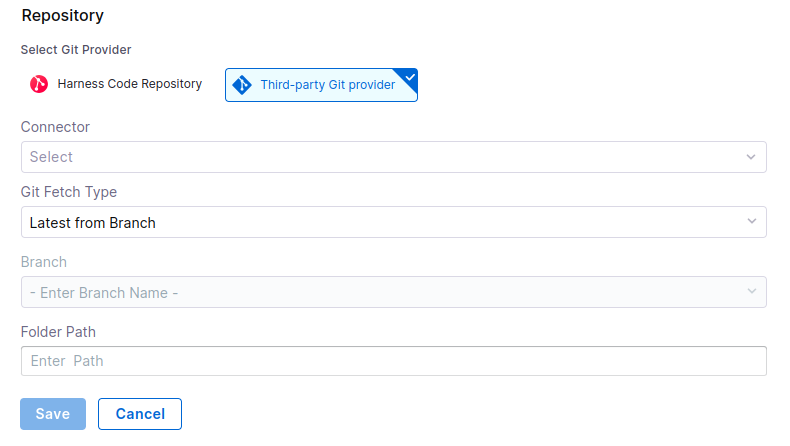
Task: Focus the Folder Path input field
Action: point(393,361)
